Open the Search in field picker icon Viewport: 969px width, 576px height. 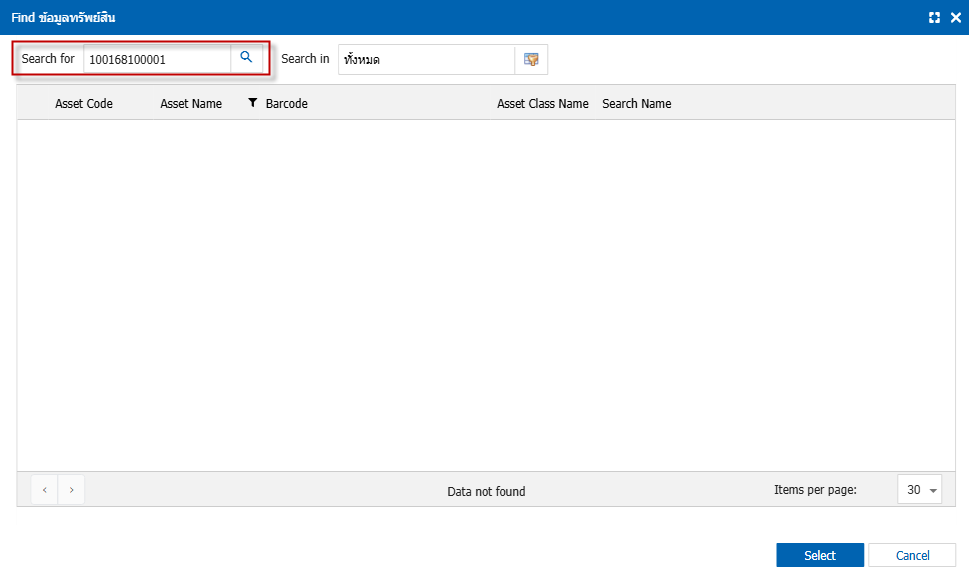(531, 59)
